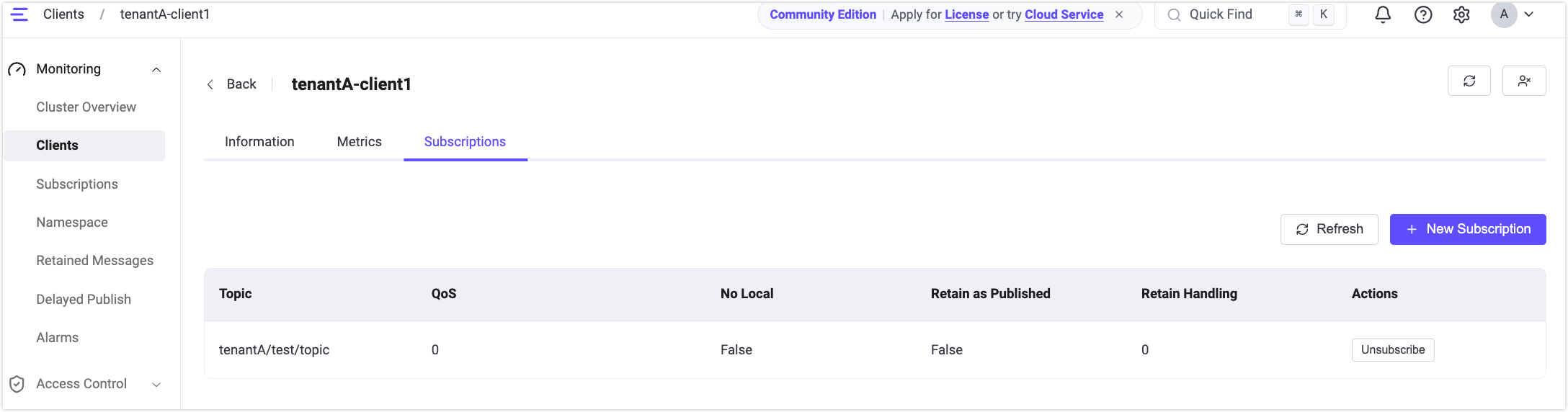Click the kick out client icon
The width and height of the screenshot is (1568, 412).
tap(1524, 81)
